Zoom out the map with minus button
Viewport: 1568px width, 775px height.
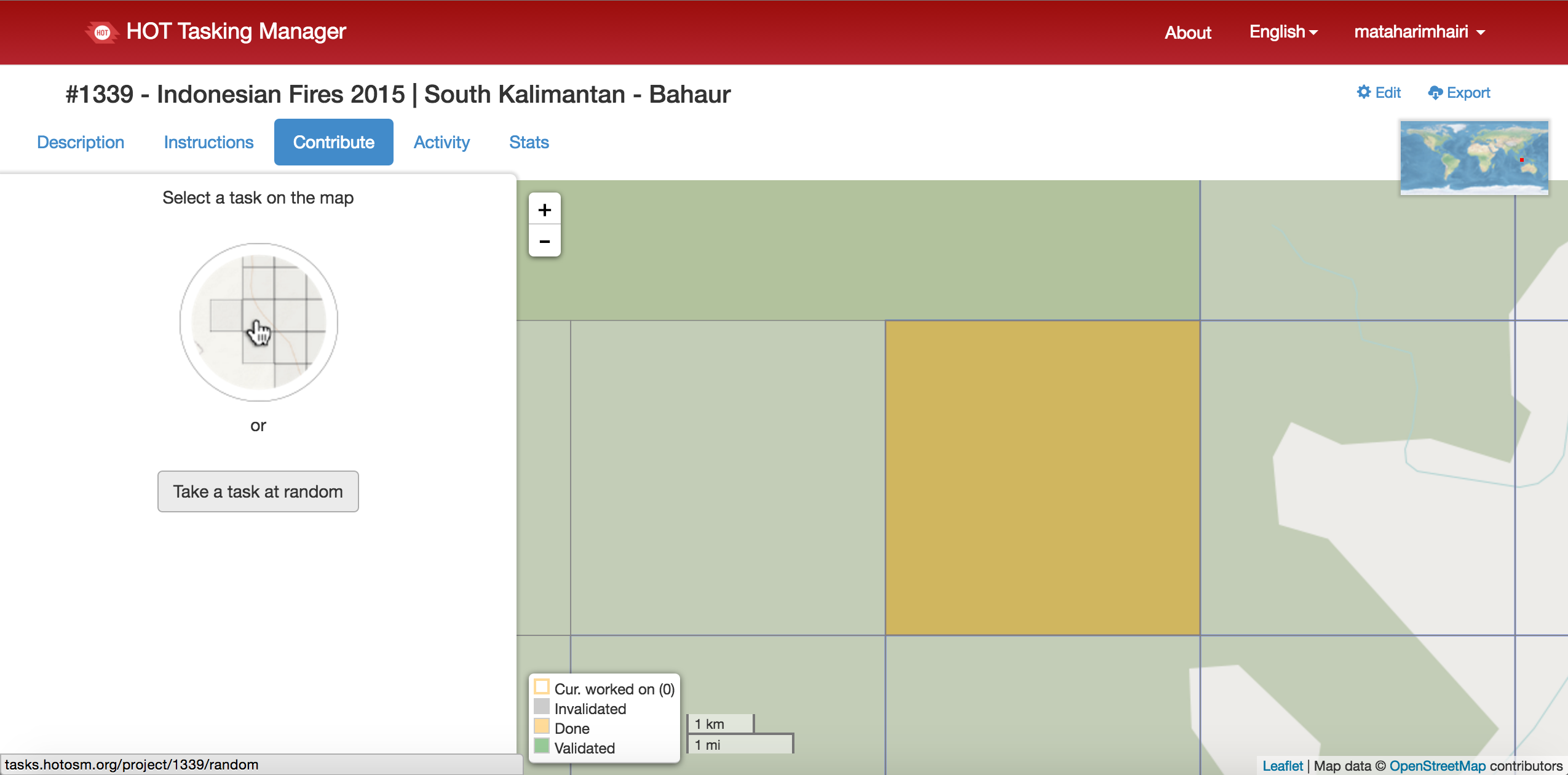pyautogui.click(x=544, y=241)
